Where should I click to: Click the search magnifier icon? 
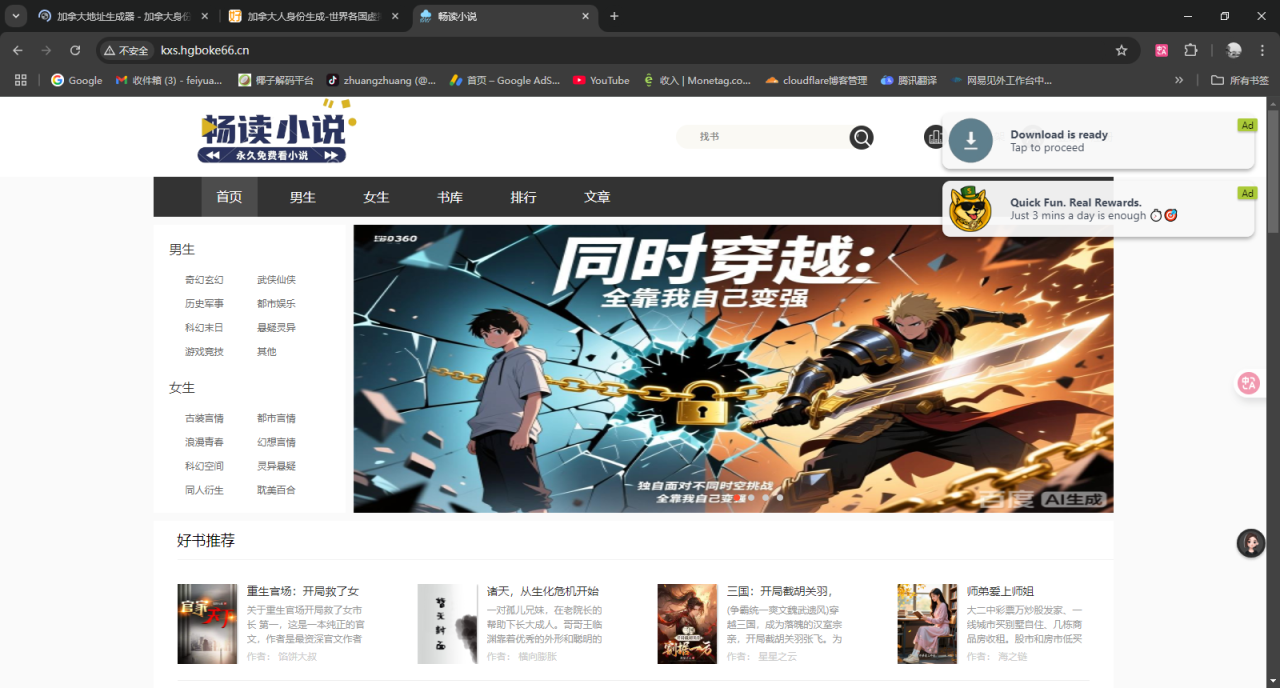click(861, 137)
